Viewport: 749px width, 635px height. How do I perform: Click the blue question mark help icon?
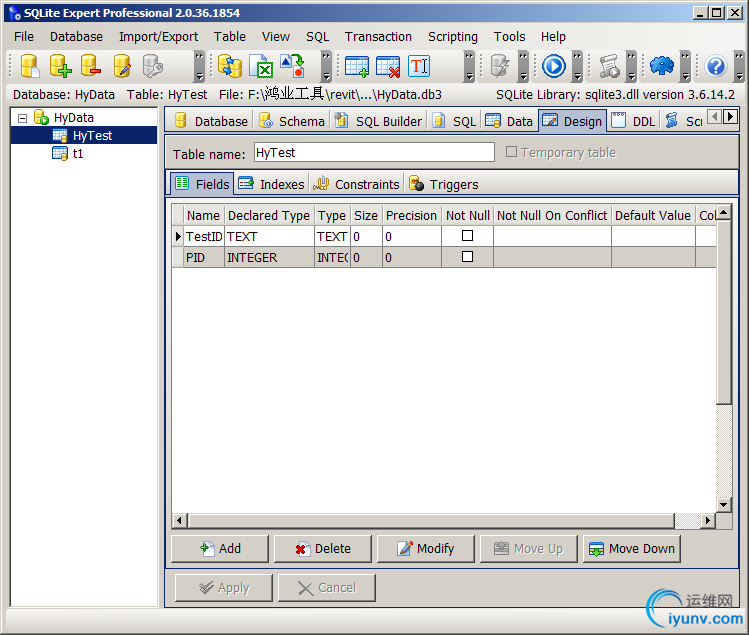(x=716, y=66)
